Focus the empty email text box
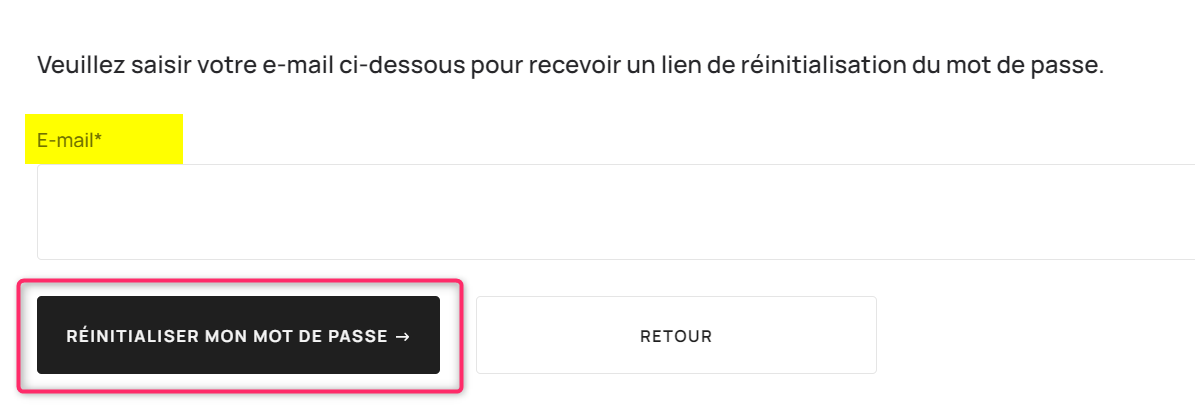Image resolution: width=1195 pixels, height=405 pixels. pyautogui.click(x=616, y=212)
